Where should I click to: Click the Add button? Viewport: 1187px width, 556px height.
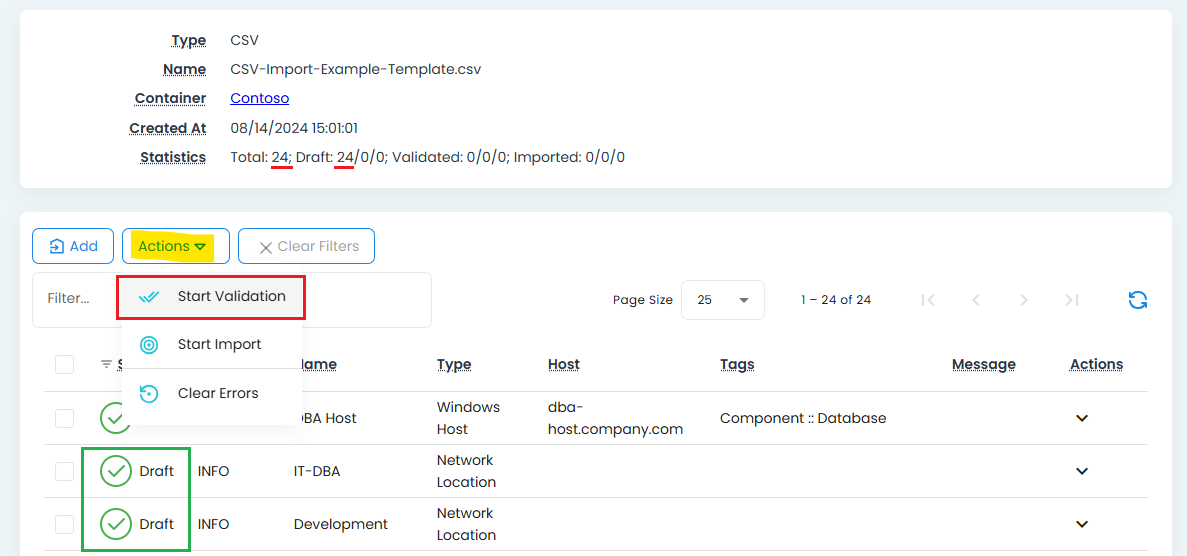pyautogui.click(x=72, y=246)
